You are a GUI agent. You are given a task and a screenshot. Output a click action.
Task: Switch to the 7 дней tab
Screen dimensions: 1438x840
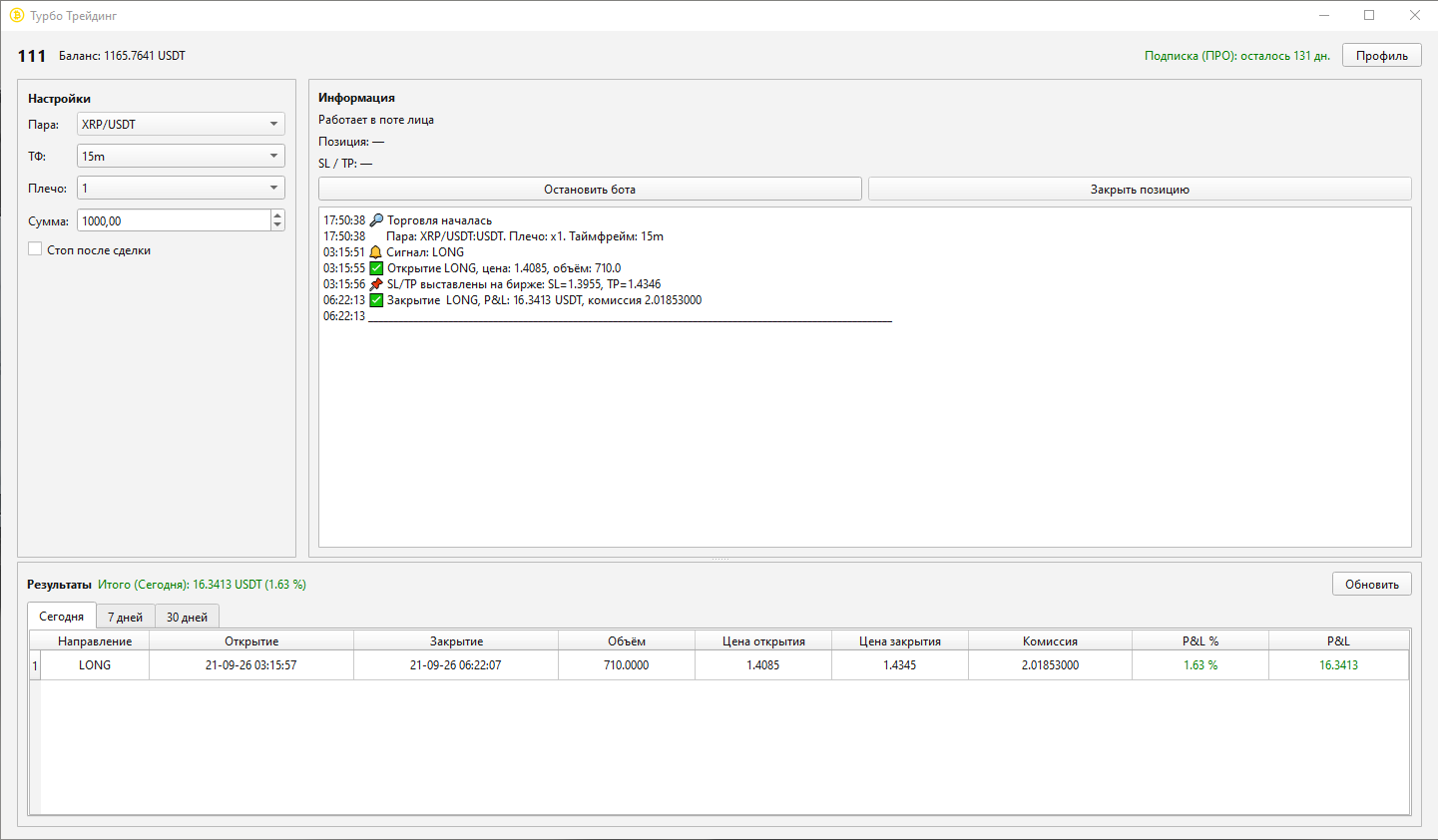click(126, 618)
